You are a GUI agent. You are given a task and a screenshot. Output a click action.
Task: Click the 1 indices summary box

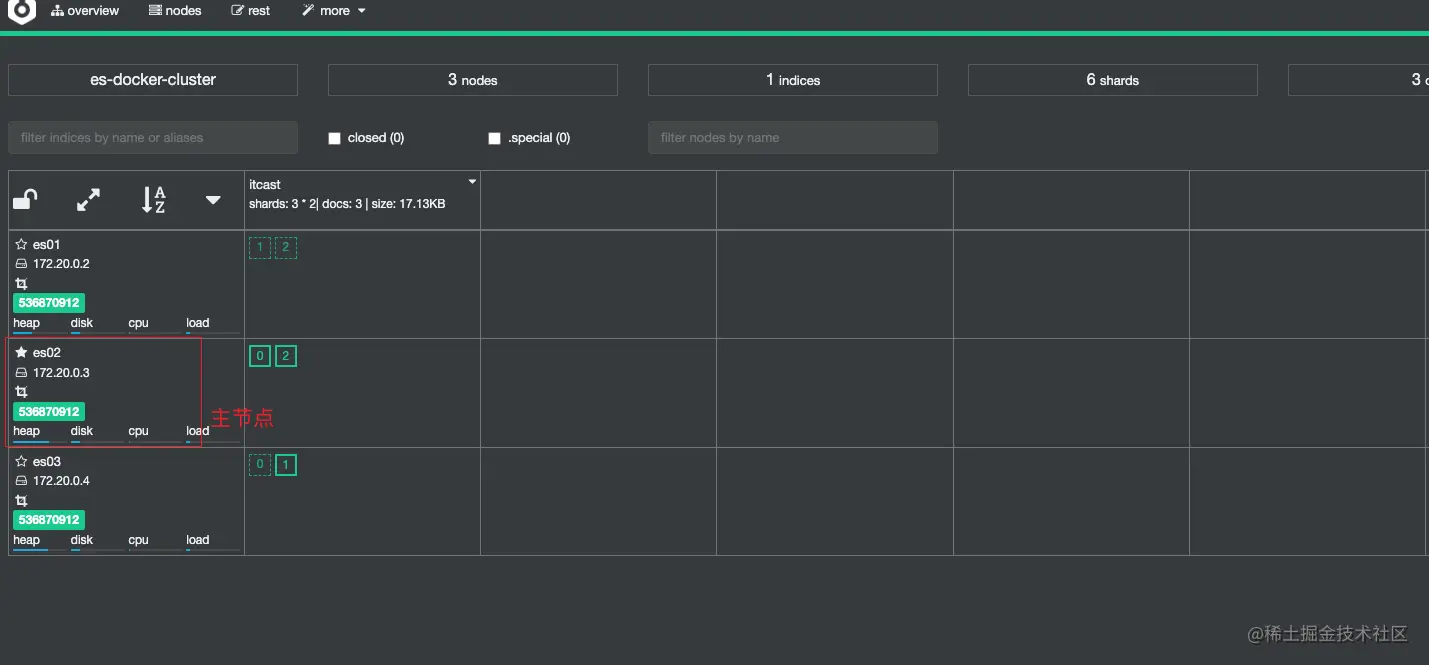pyautogui.click(x=793, y=80)
